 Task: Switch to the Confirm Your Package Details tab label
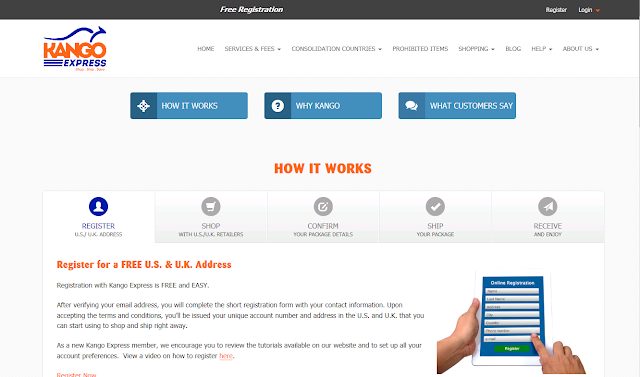click(x=323, y=230)
